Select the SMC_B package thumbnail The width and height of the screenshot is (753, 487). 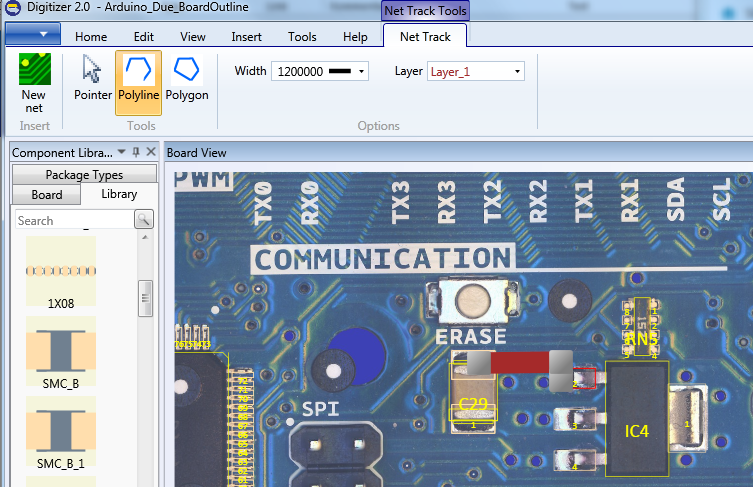pyautogui.click(x=61, y=352)
